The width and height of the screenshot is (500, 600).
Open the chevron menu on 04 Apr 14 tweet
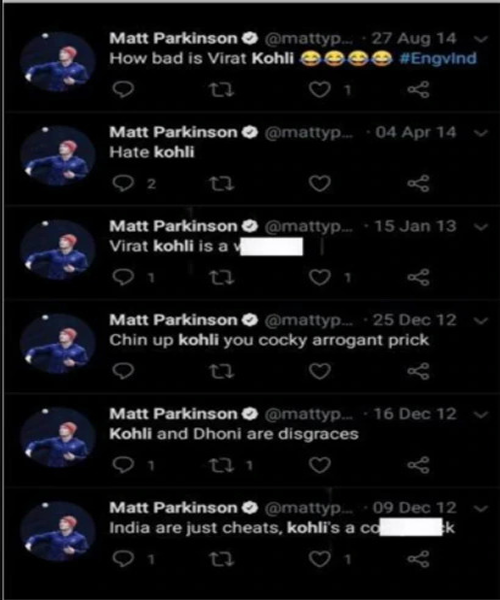pos(480,133)
